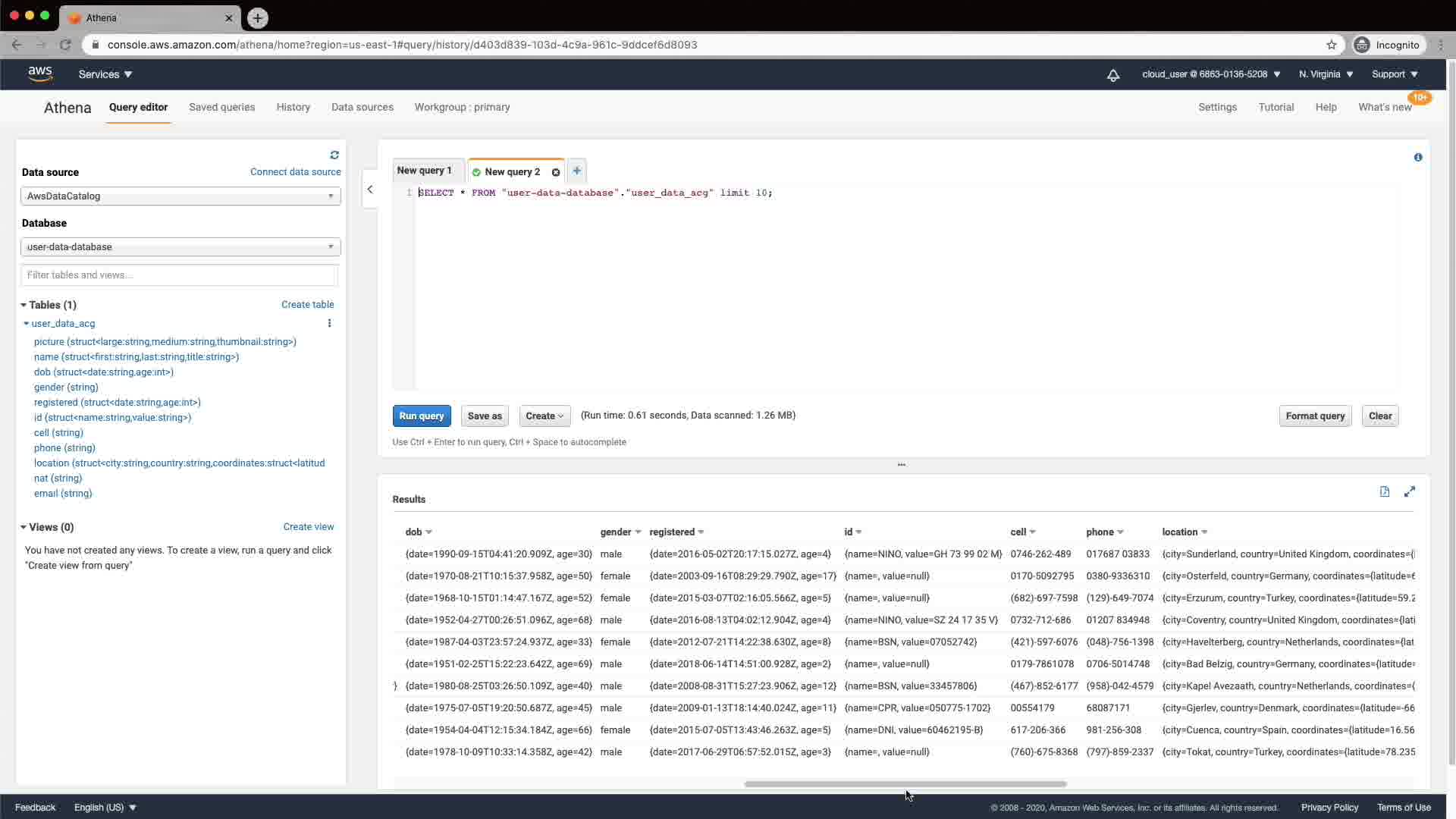Open the AWS notifications bell

point(1112,75)
